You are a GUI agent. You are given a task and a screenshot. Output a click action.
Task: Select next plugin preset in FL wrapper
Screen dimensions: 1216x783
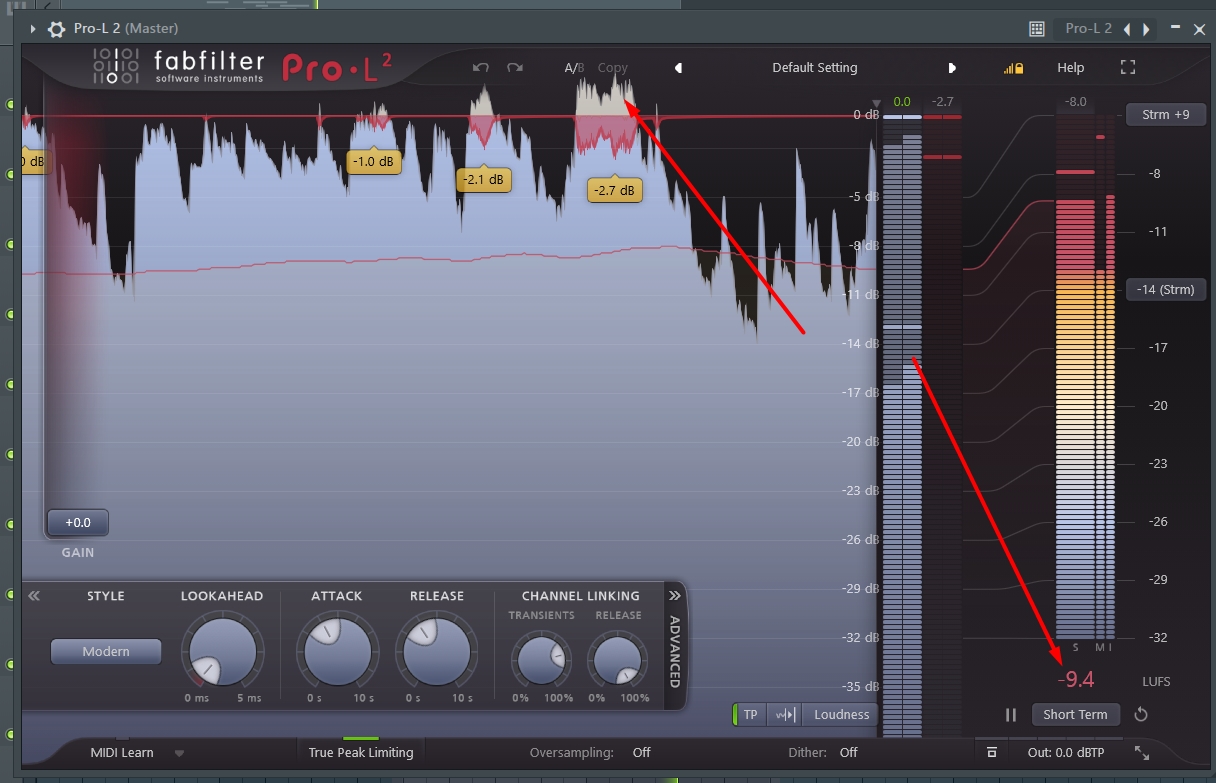1147,29
